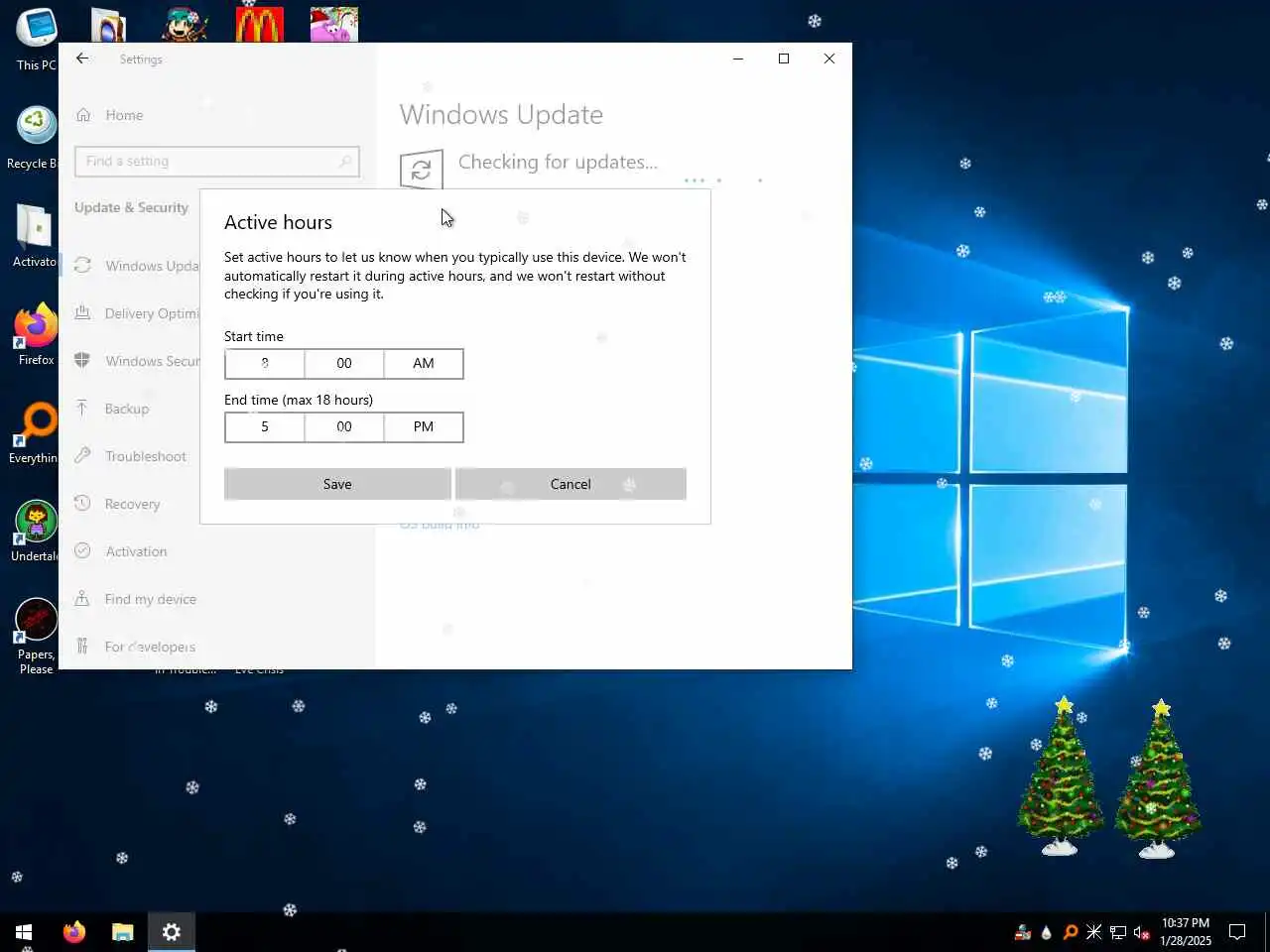The width and height of the screenshot is (1270, 952).
Task: Select Recovery in the sidebar
Action: pos(130,504)
